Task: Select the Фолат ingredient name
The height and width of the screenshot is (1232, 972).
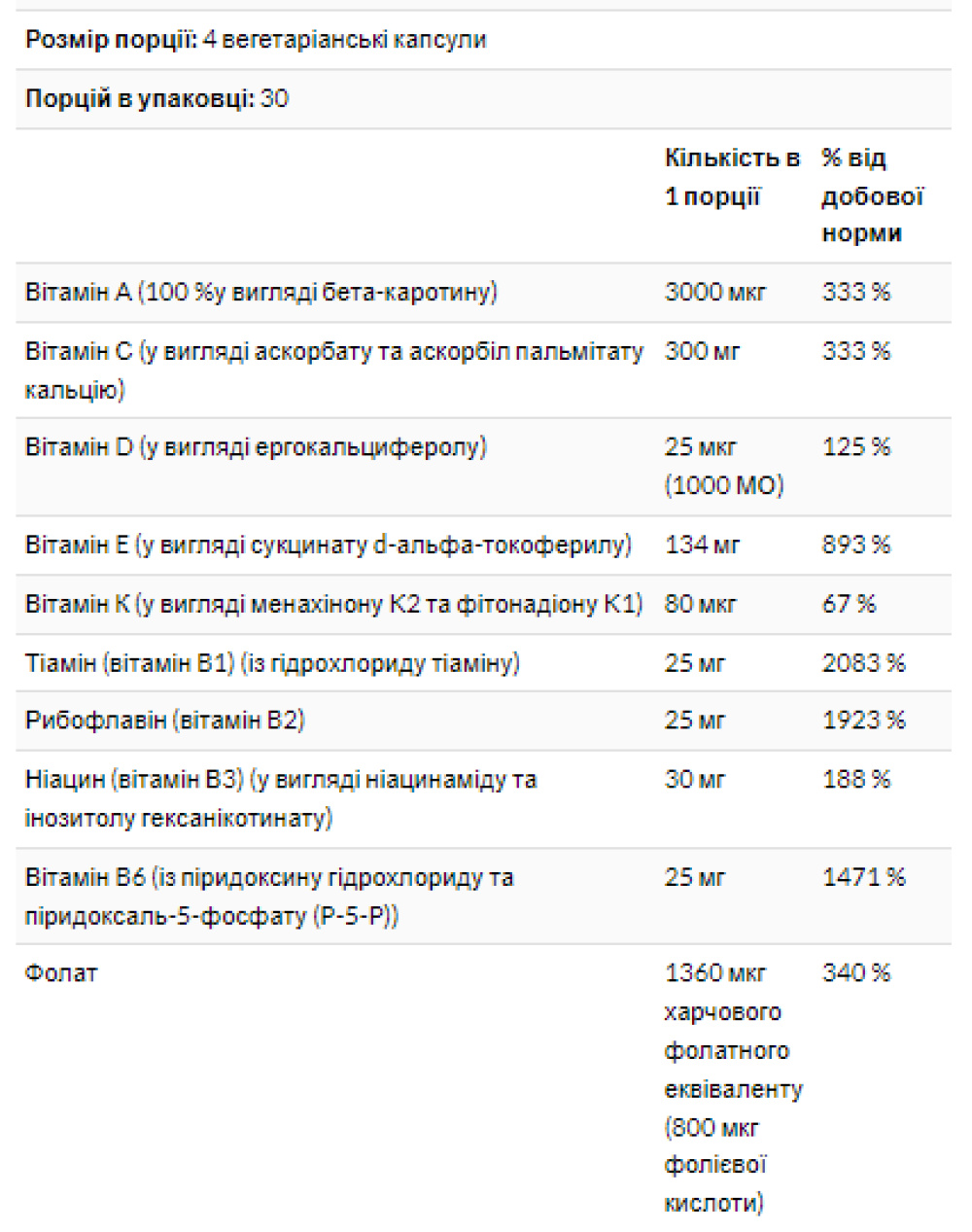Action: [x=61, y=973]
